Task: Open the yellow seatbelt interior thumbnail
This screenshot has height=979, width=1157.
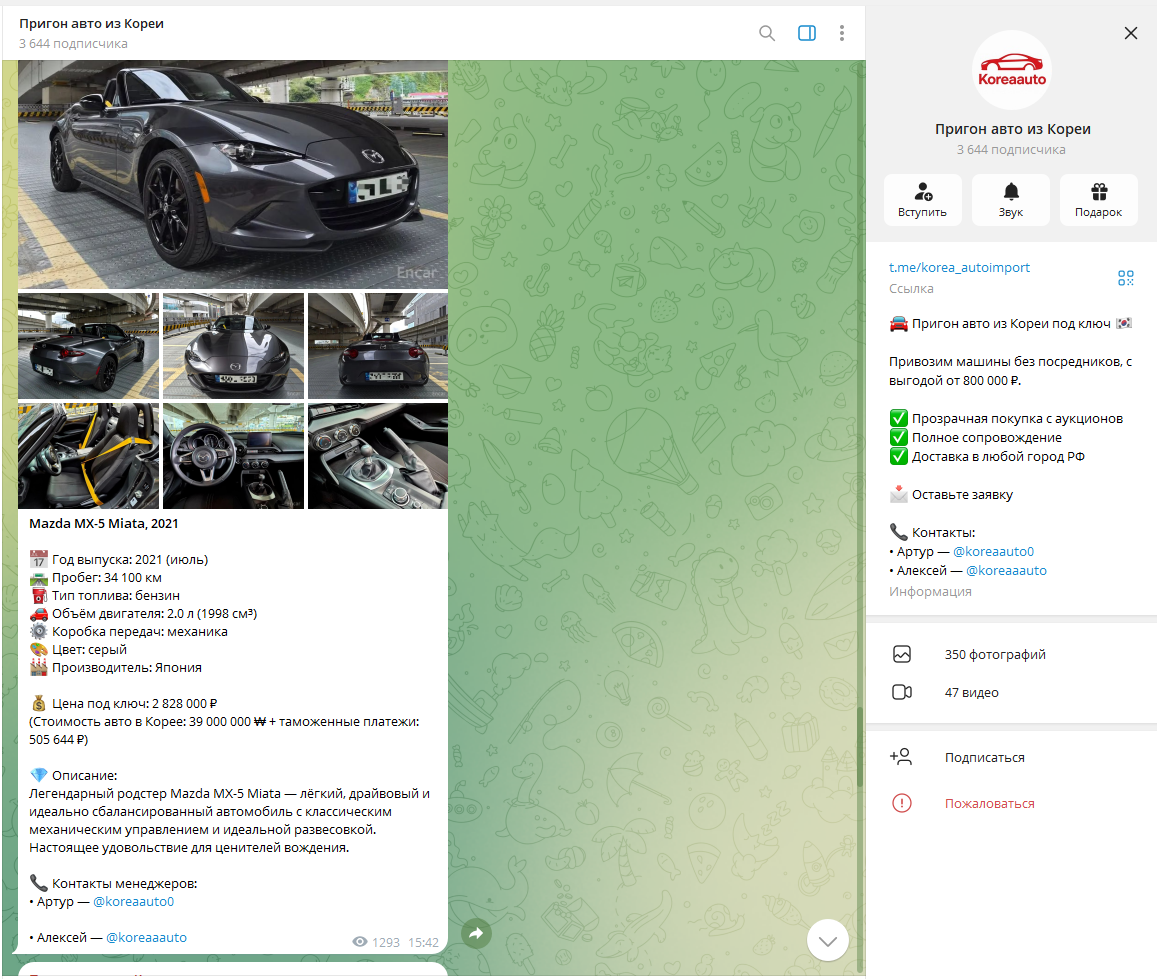Action: click(88, 456)
